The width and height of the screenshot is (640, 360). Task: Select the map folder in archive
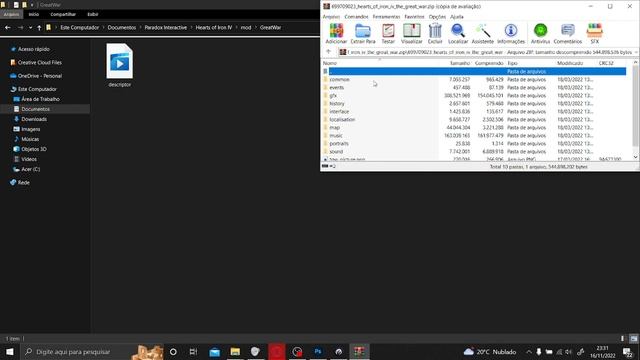tap(335, 127)
